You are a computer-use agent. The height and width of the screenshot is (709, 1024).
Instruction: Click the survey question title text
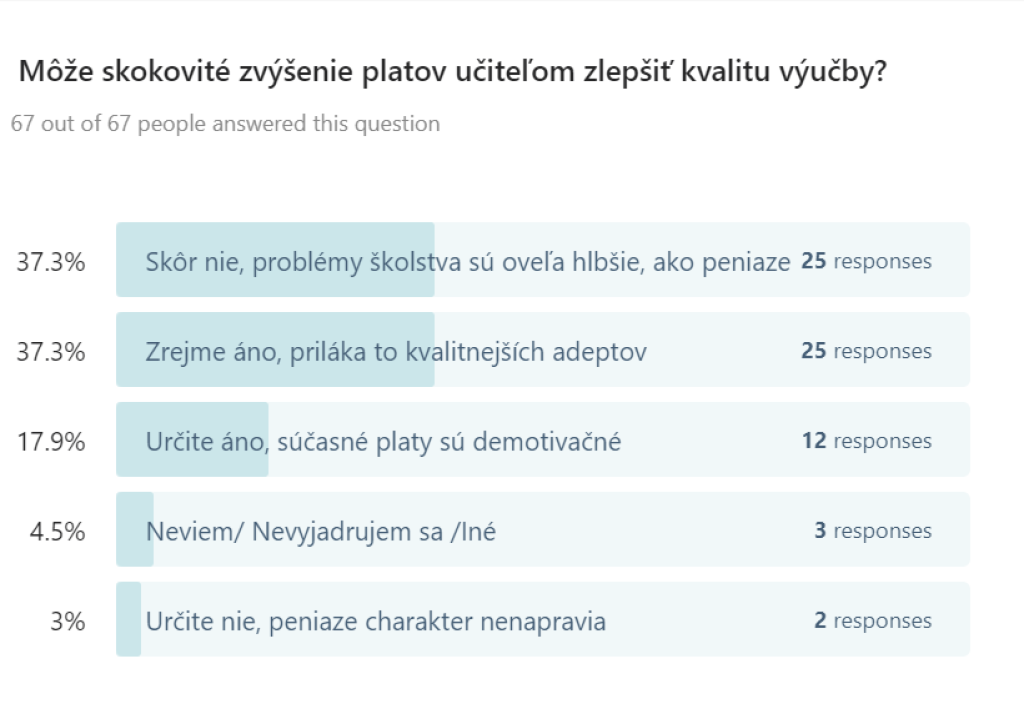click(x=453, y=71)
